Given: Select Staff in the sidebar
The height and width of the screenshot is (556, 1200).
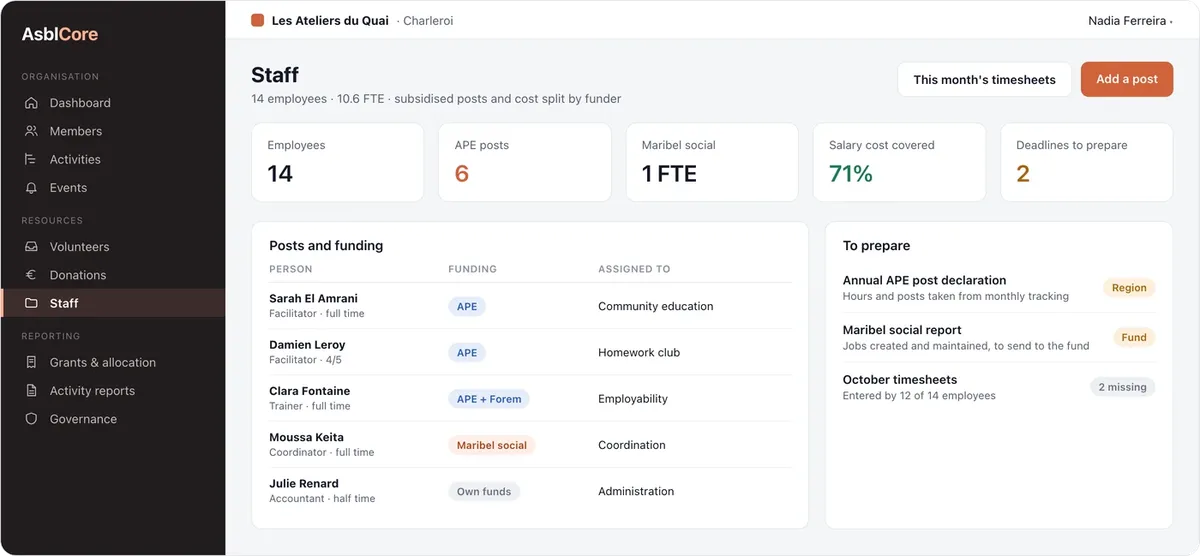Looking at the screenshot, I should 113,303.
